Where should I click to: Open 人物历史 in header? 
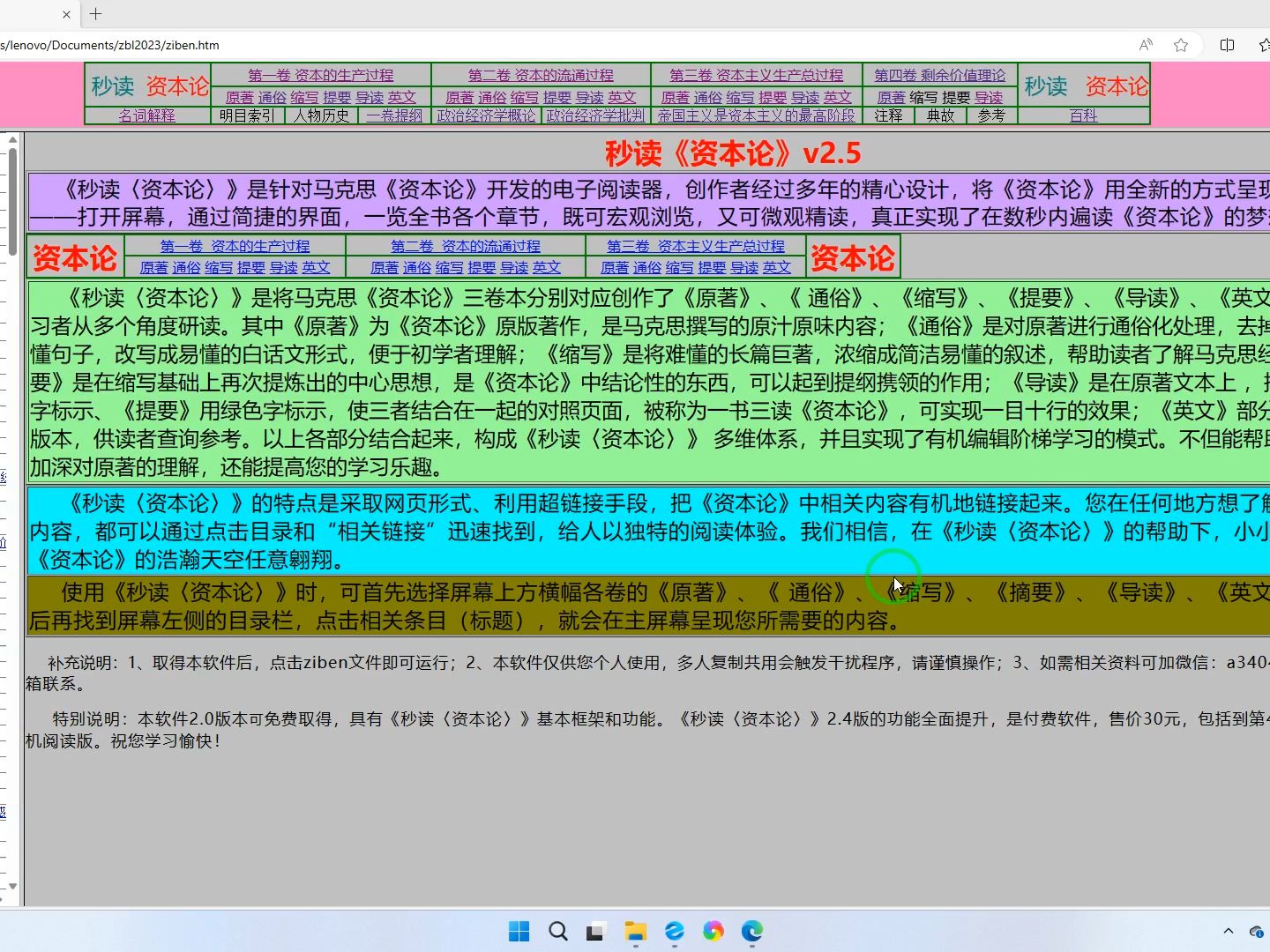click(322, 115)
